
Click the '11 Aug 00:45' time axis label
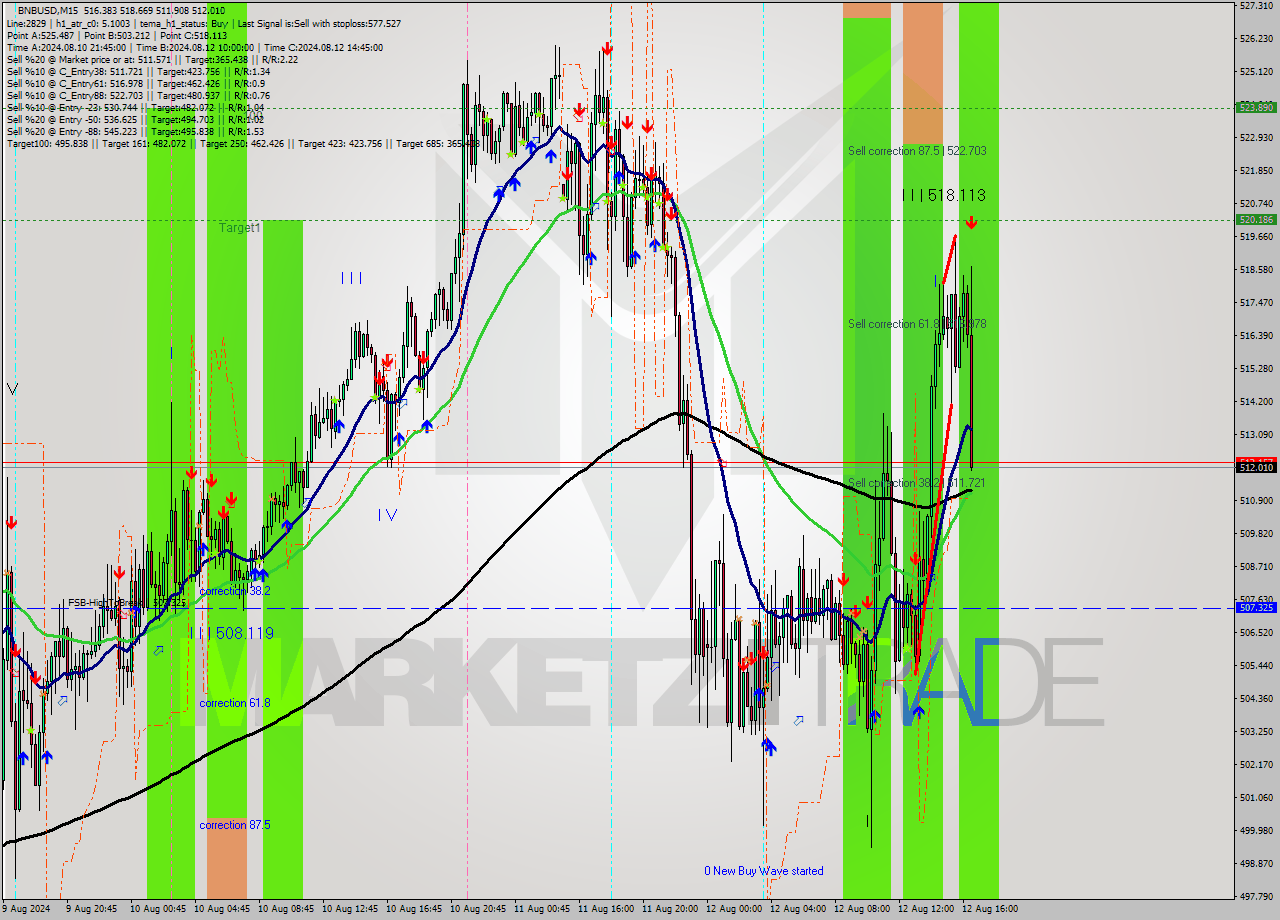[x=542, y=909]
